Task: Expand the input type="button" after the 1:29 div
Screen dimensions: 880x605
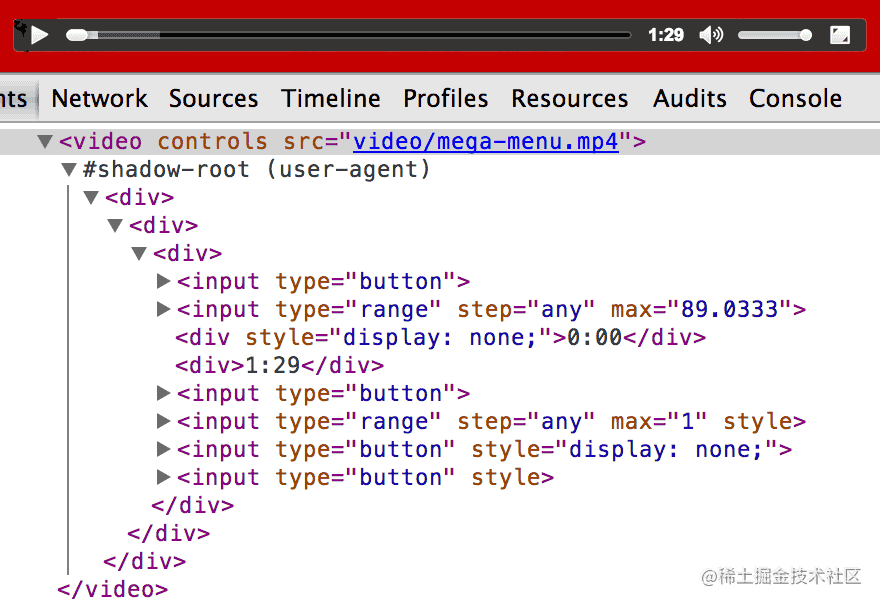Action: 163,393
